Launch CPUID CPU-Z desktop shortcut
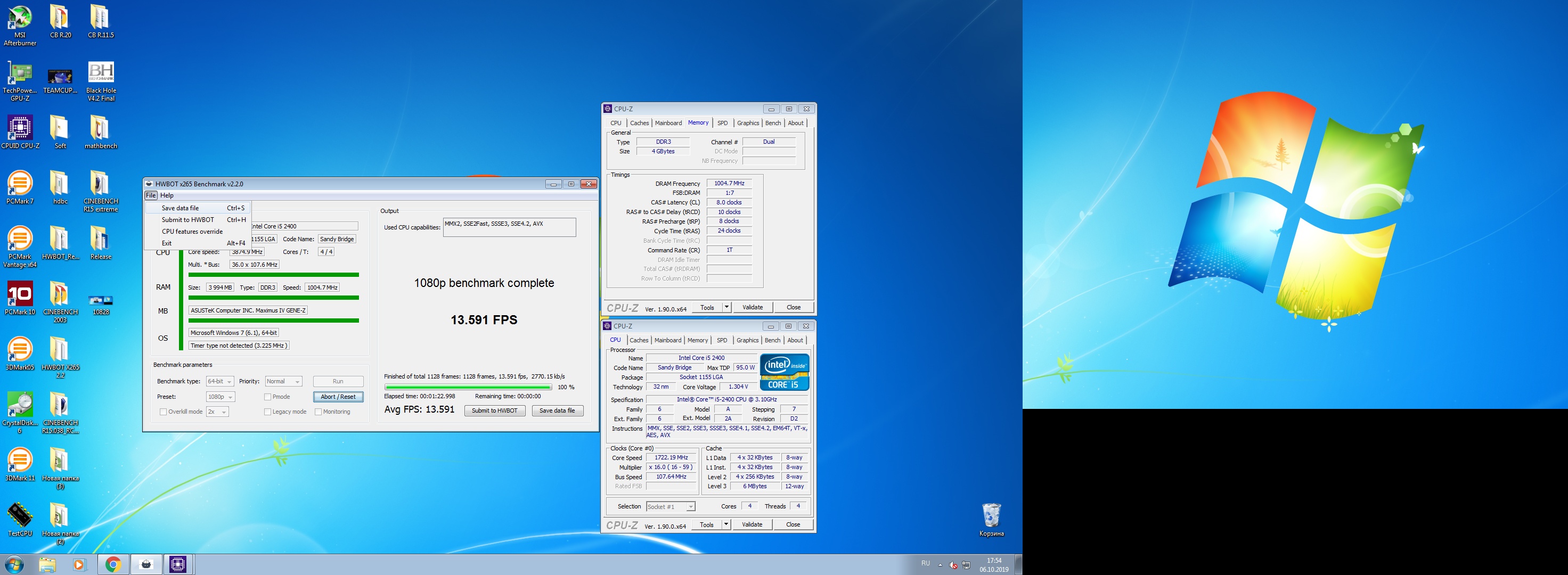Screen dimensions: 1568x575 [x=20, y=132]
